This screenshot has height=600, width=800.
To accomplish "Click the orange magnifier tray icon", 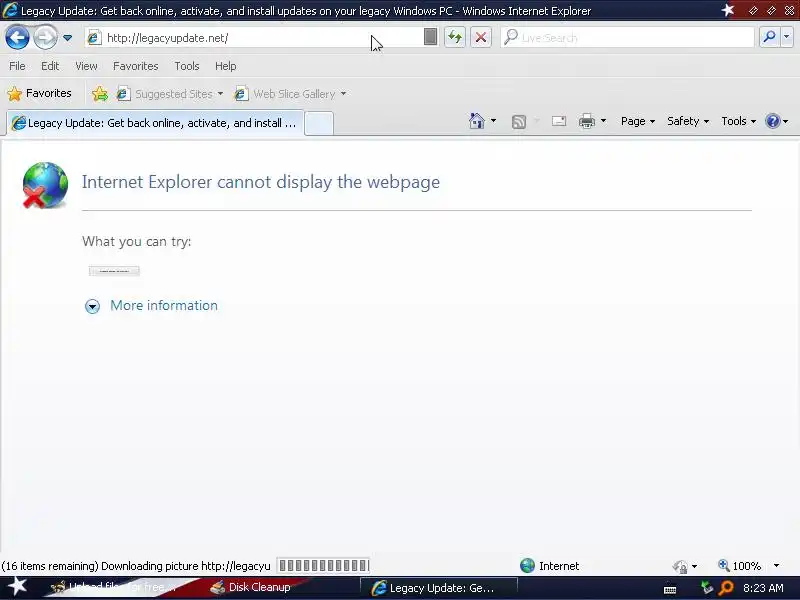I will coord(726,588).
